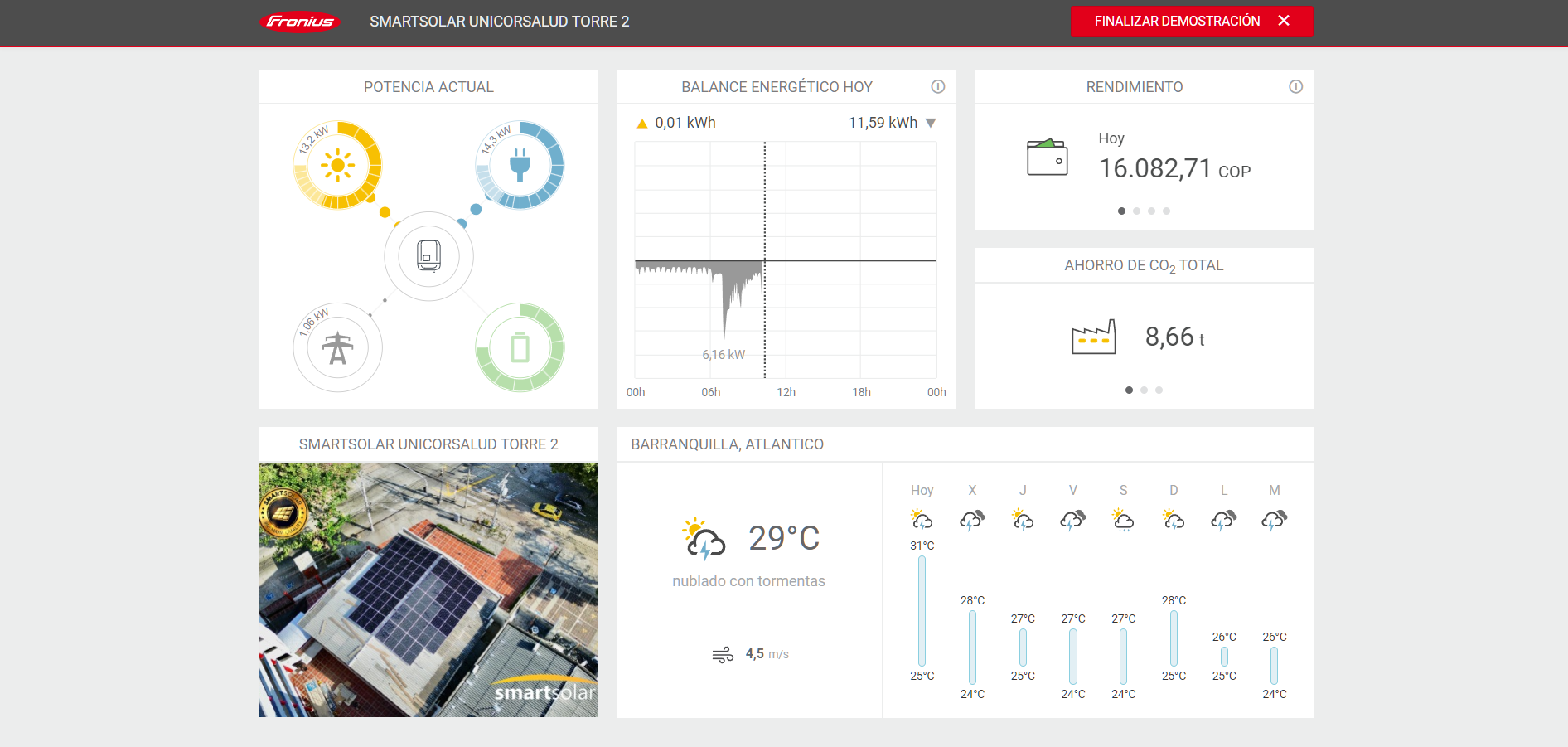Open the solar rooftop site photo
The image size is (1568, 747).
point(428,589)
